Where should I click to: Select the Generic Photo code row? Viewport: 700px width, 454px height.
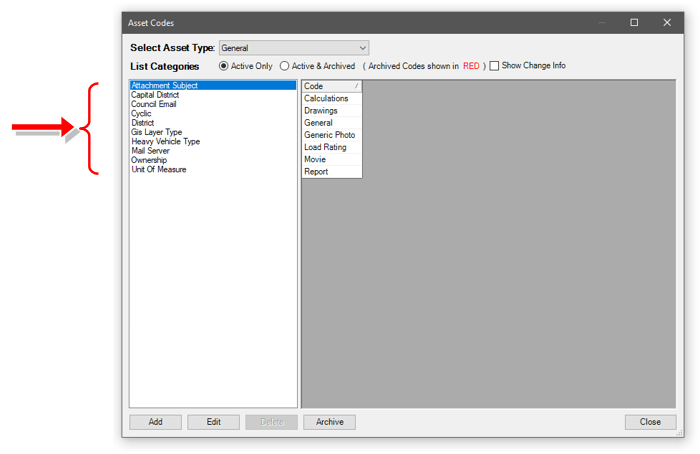pyautogui.click(x=330, y=135)
